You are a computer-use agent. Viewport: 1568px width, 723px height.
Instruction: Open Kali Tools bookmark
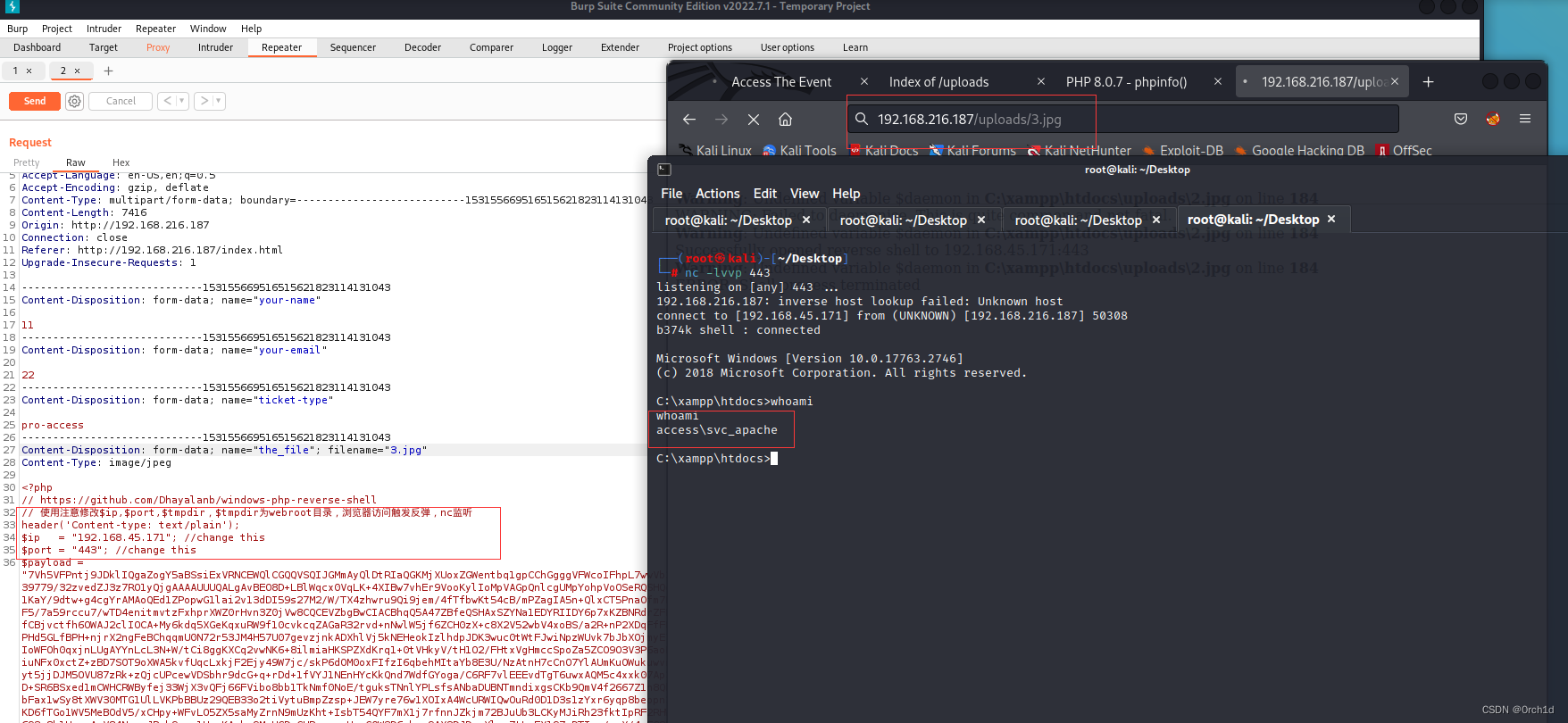[799, 150]
